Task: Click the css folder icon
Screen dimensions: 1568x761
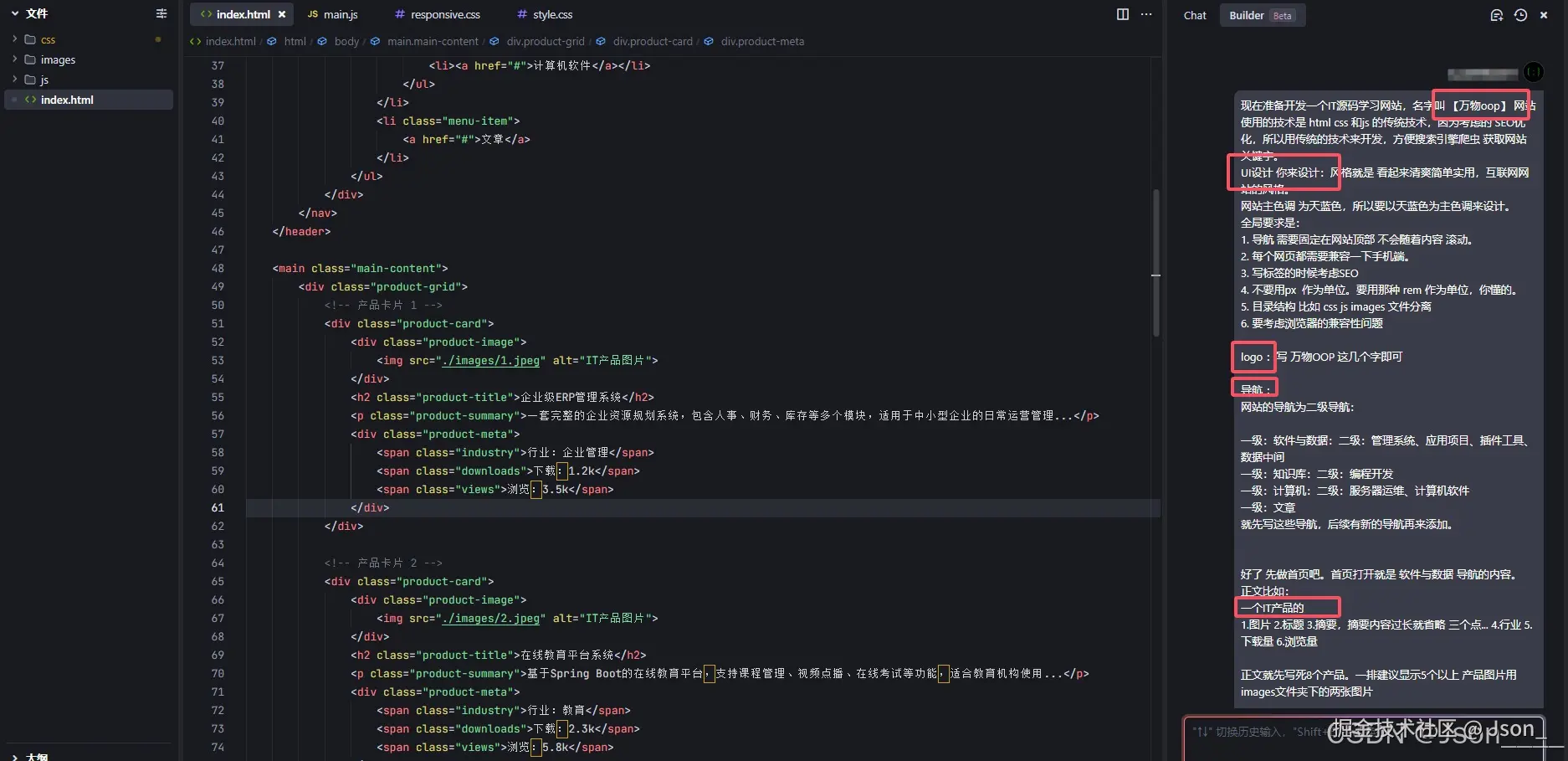Action: tap(30, 39)
